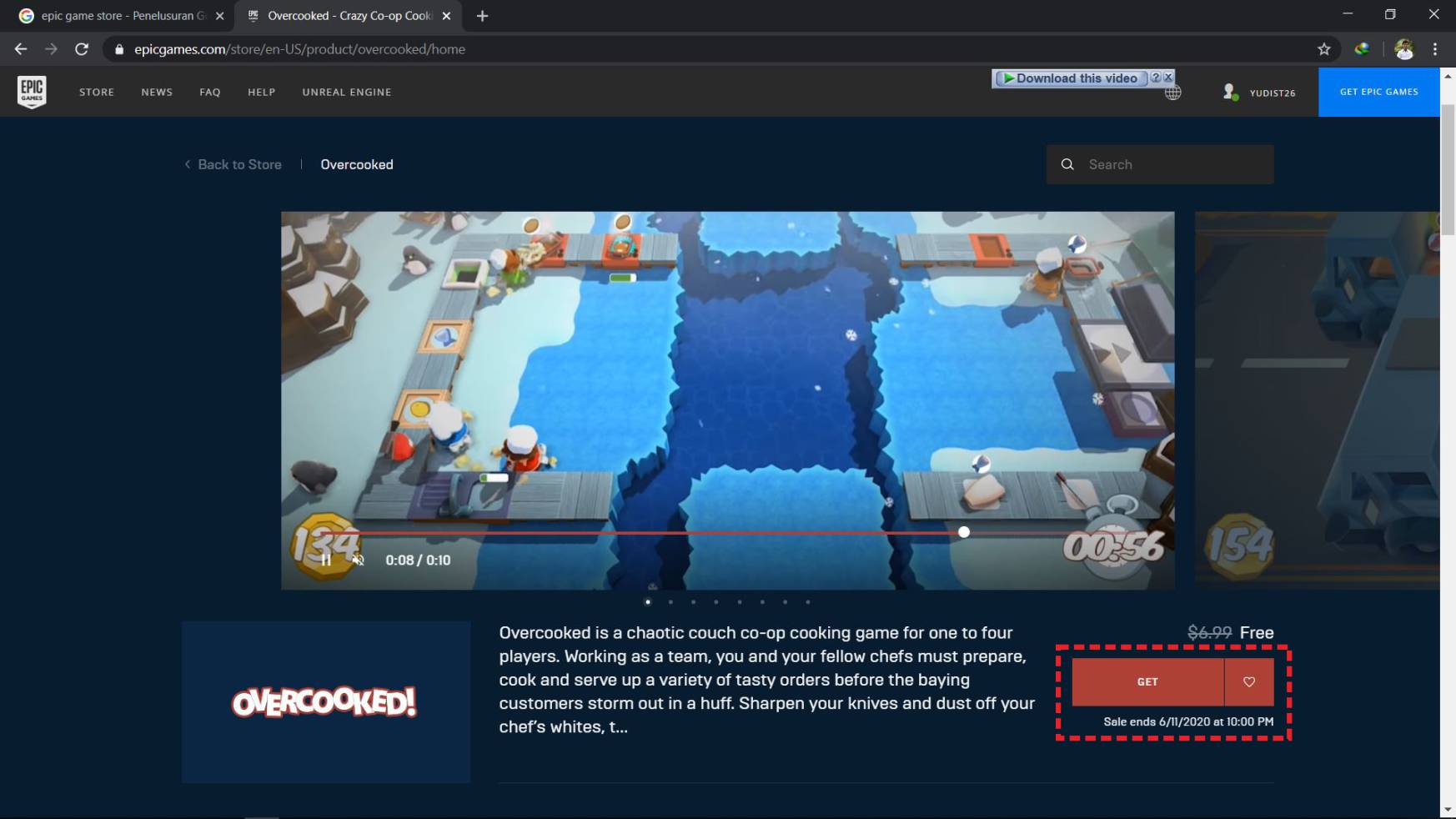This screenshot has height=819, width=1456.
Task: Click the search magnifier icon
Action: pyautogui.click(x=1067, y=164)
